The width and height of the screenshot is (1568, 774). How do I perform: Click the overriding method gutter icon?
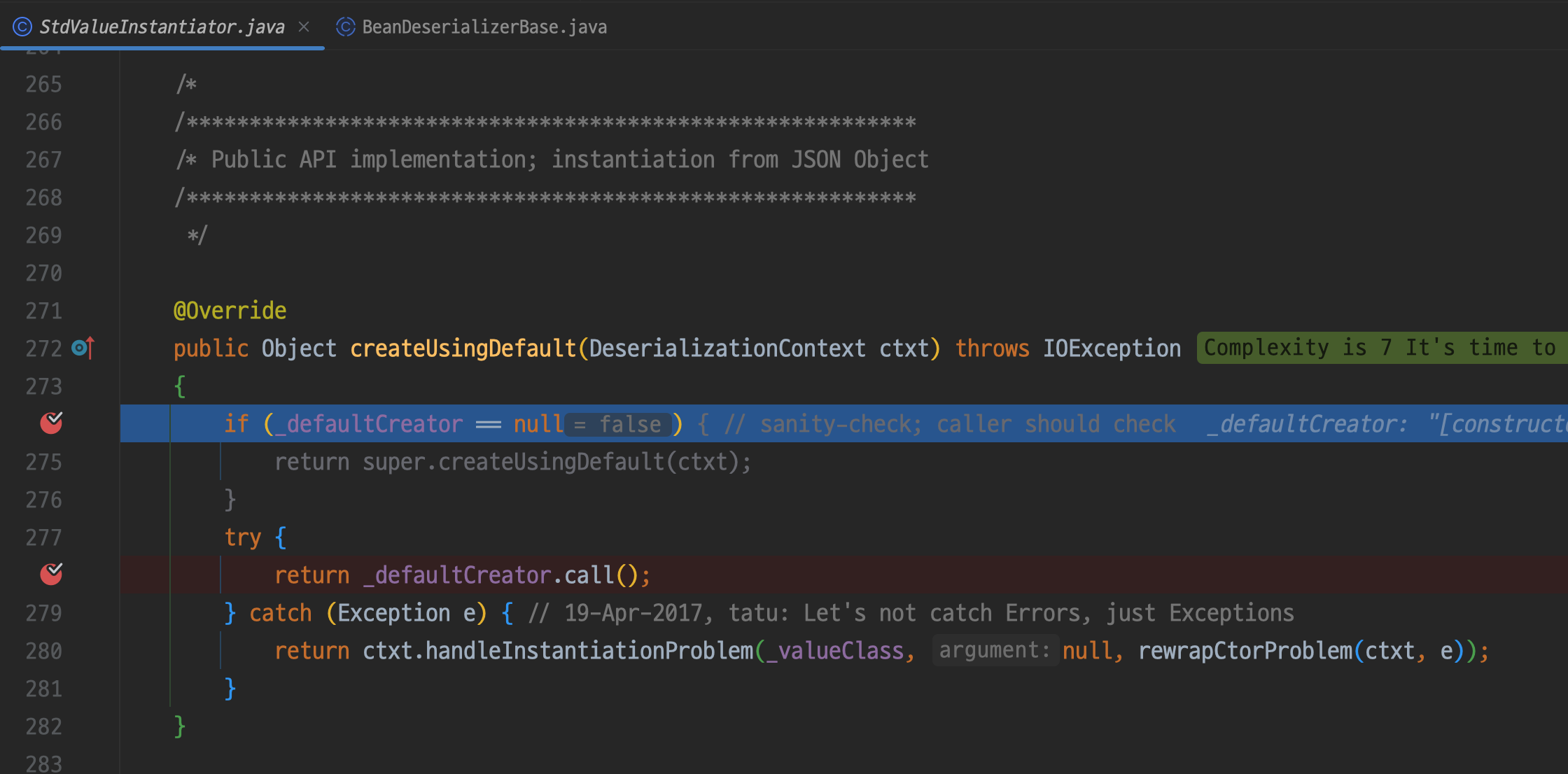(x=83, y=348)
